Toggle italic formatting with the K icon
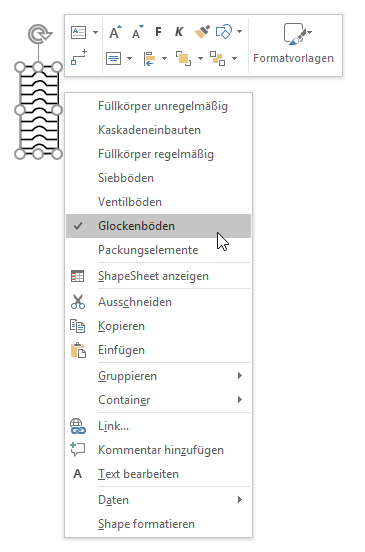Image resolution: width=365 pixels, height=552 pixels. [x=179, y=32]
